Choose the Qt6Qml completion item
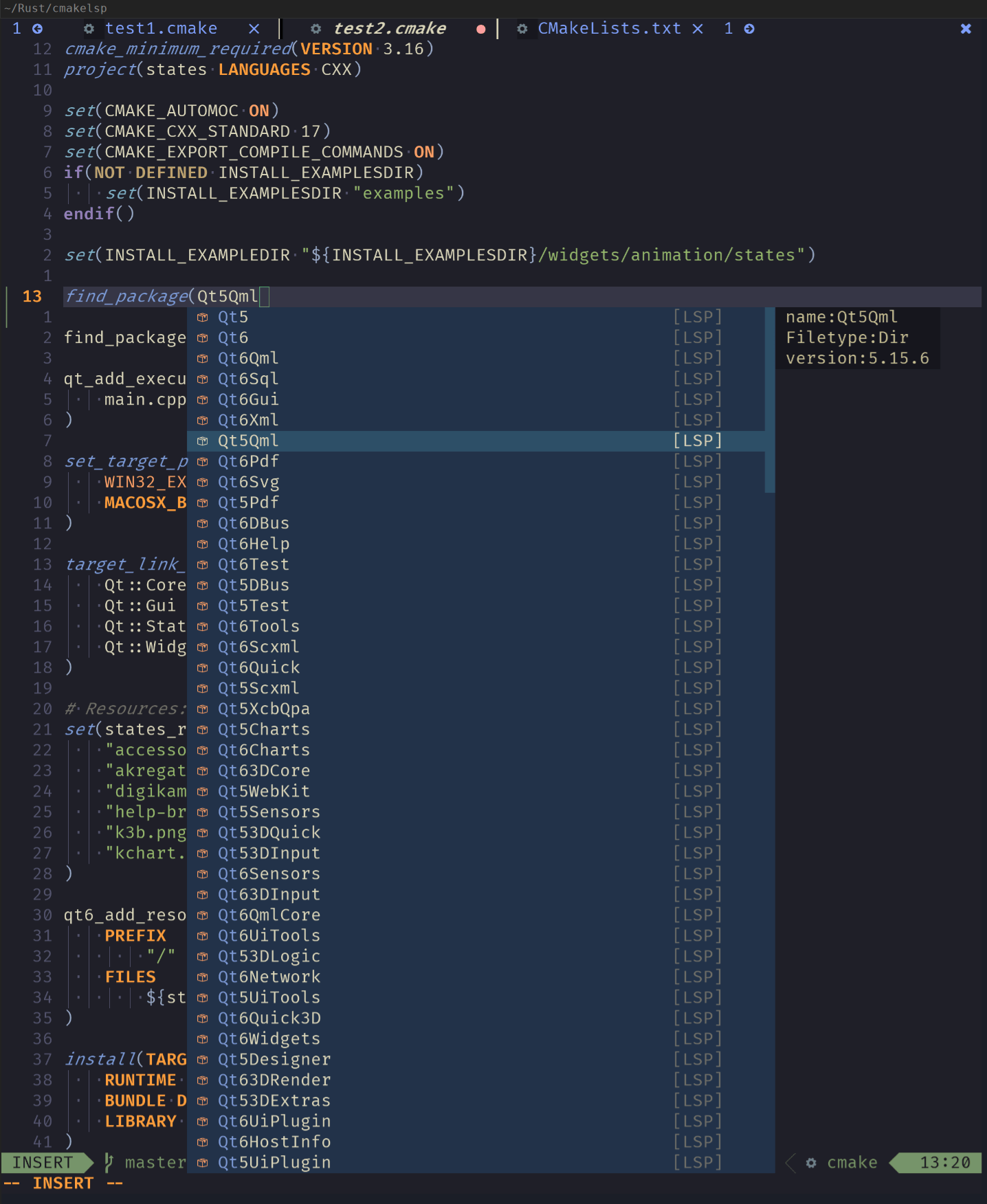Screen dimensions: 987x1204 (476, 358)
